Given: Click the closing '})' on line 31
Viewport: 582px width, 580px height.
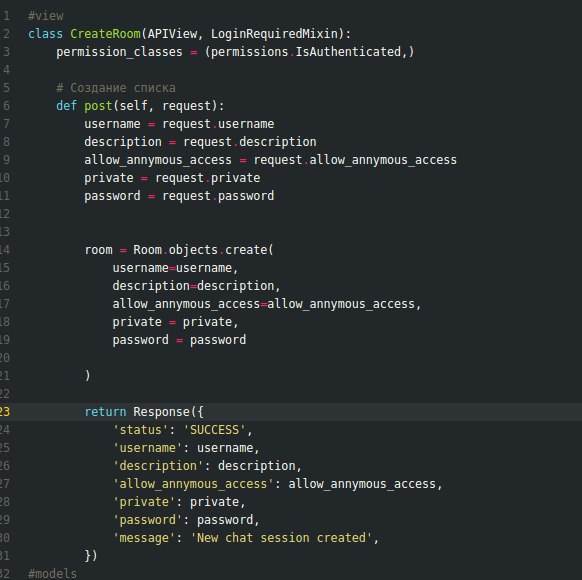Looking at the screenshot, I should coord(91,556).
